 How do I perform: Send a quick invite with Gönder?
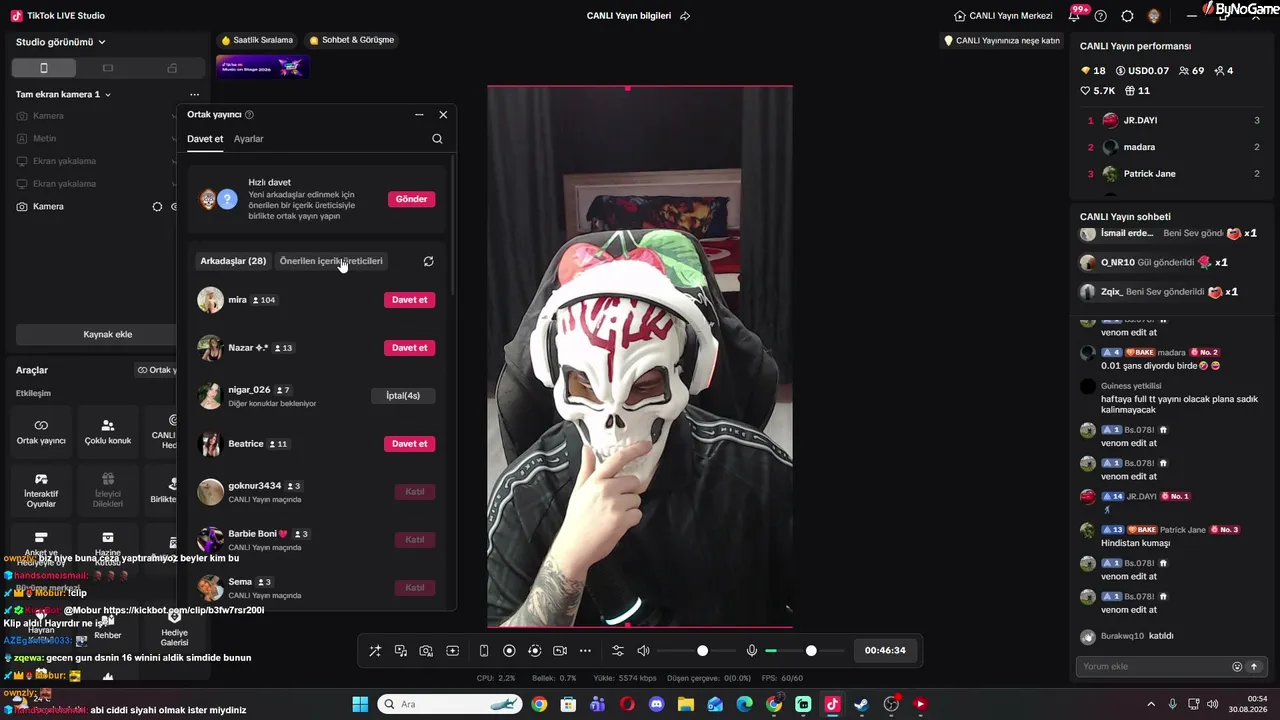[411, 199]
